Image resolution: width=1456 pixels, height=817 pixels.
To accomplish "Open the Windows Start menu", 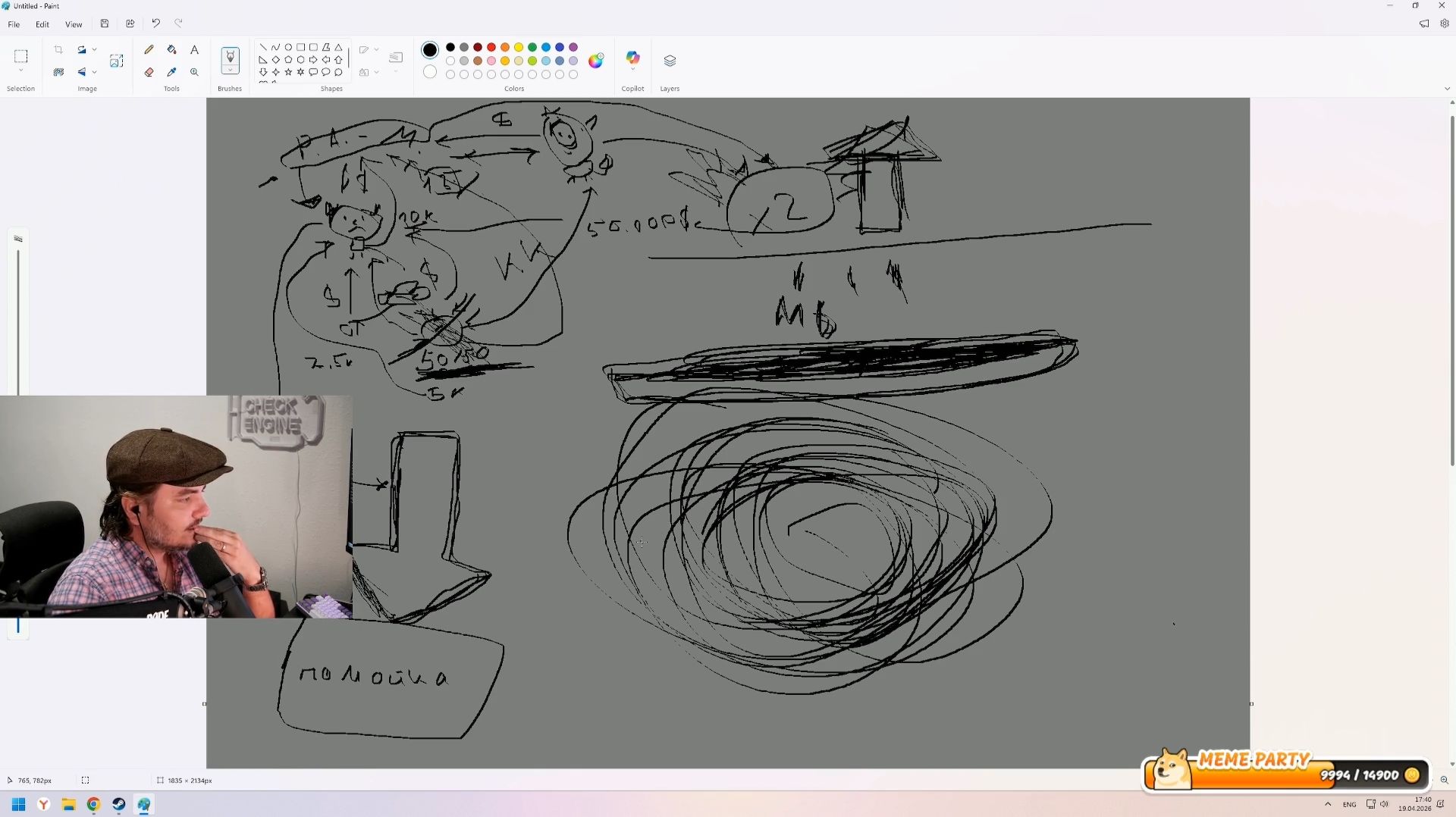I will 18,804.
